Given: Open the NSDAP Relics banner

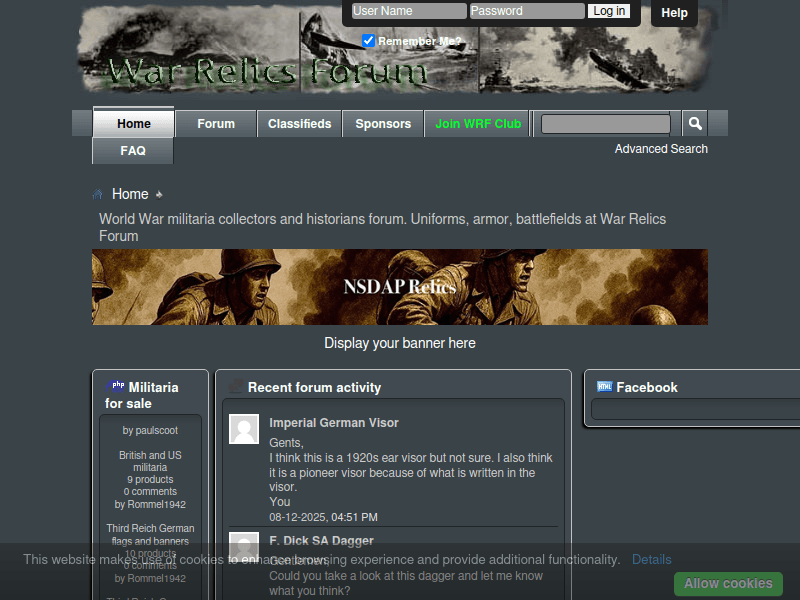Looking at the screenshot, I should point(400,287).
